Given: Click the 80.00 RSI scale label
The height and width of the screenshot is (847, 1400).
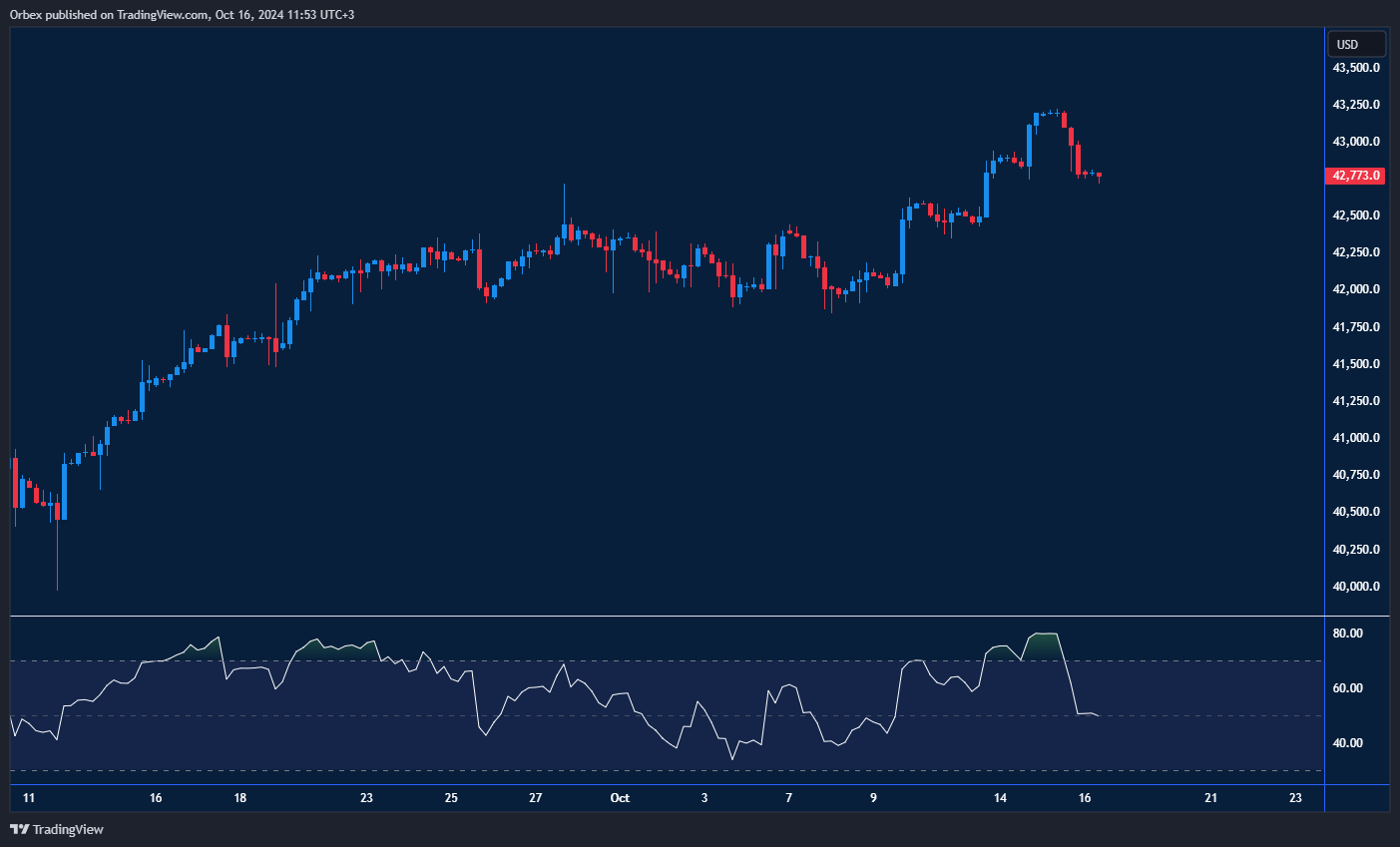Looking at the screenshot, I should click(x=1348, y=634).
